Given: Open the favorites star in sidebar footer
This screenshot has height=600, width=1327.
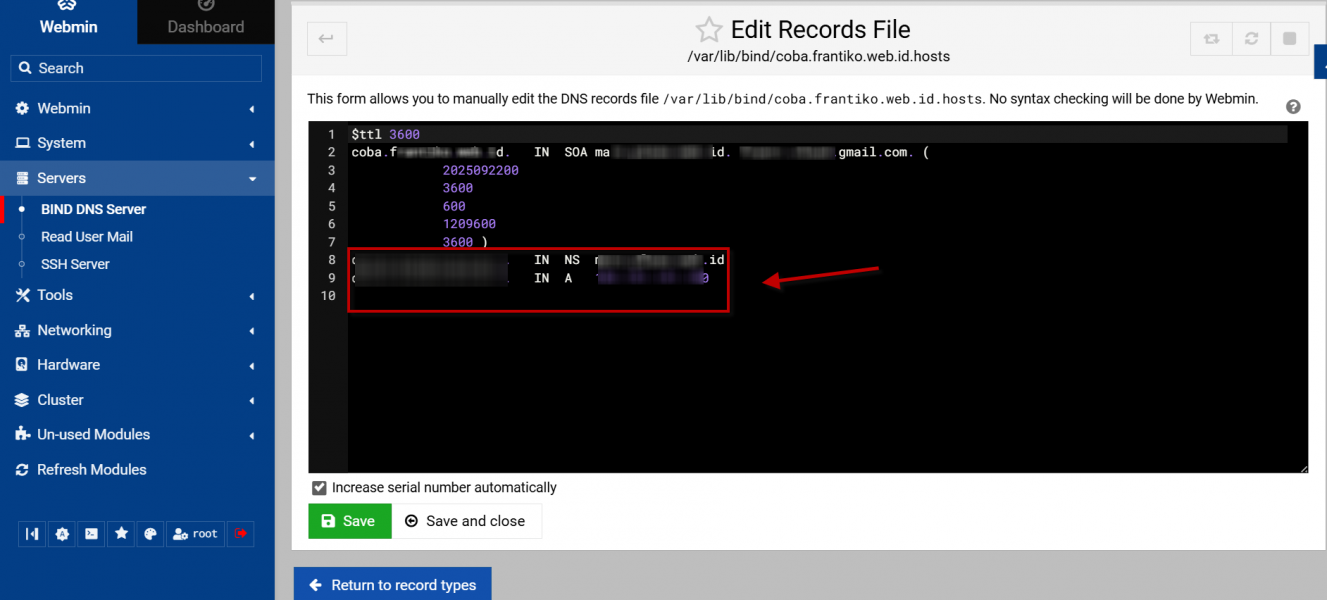Looking at the screenshot, I should click(121, 534).
